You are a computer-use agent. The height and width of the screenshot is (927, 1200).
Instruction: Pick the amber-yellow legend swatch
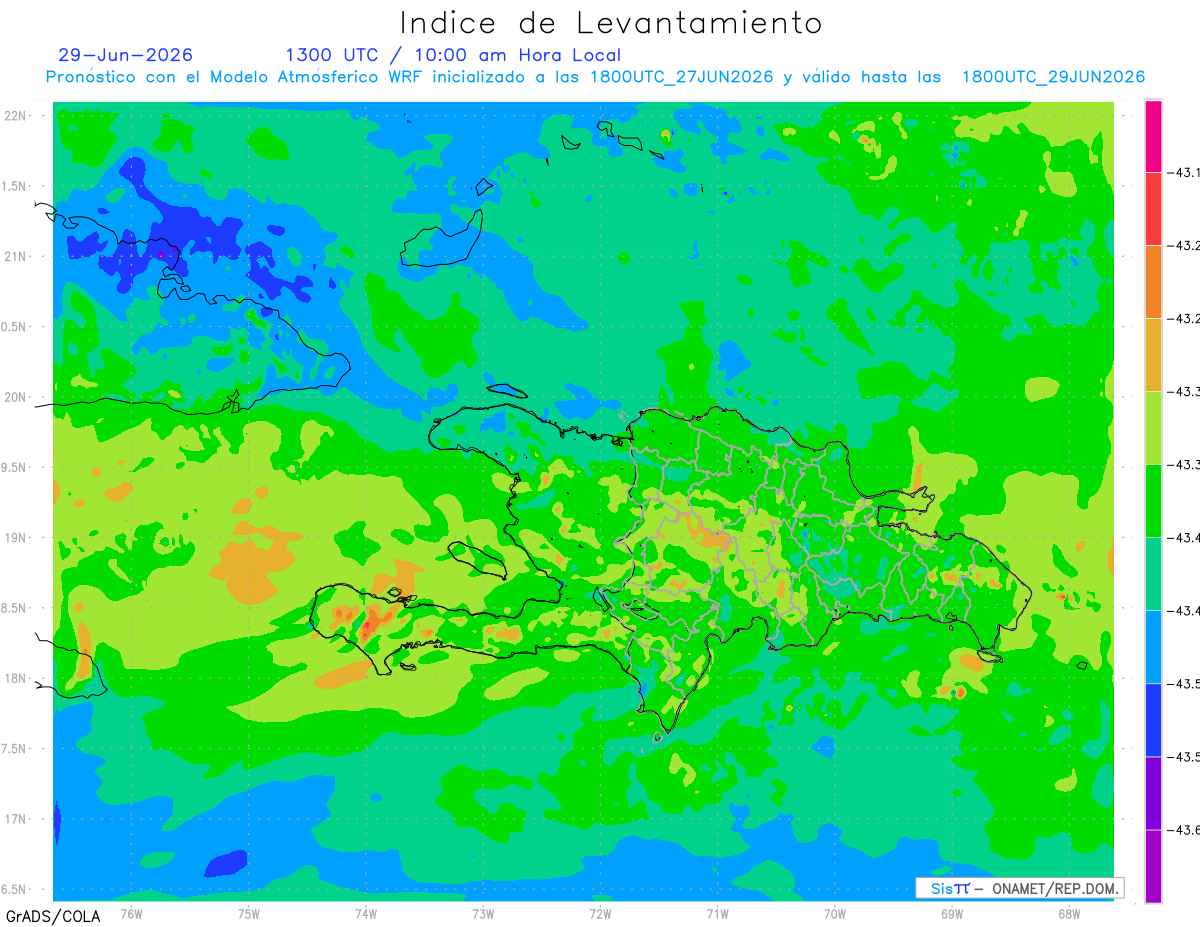[1153, 355]
